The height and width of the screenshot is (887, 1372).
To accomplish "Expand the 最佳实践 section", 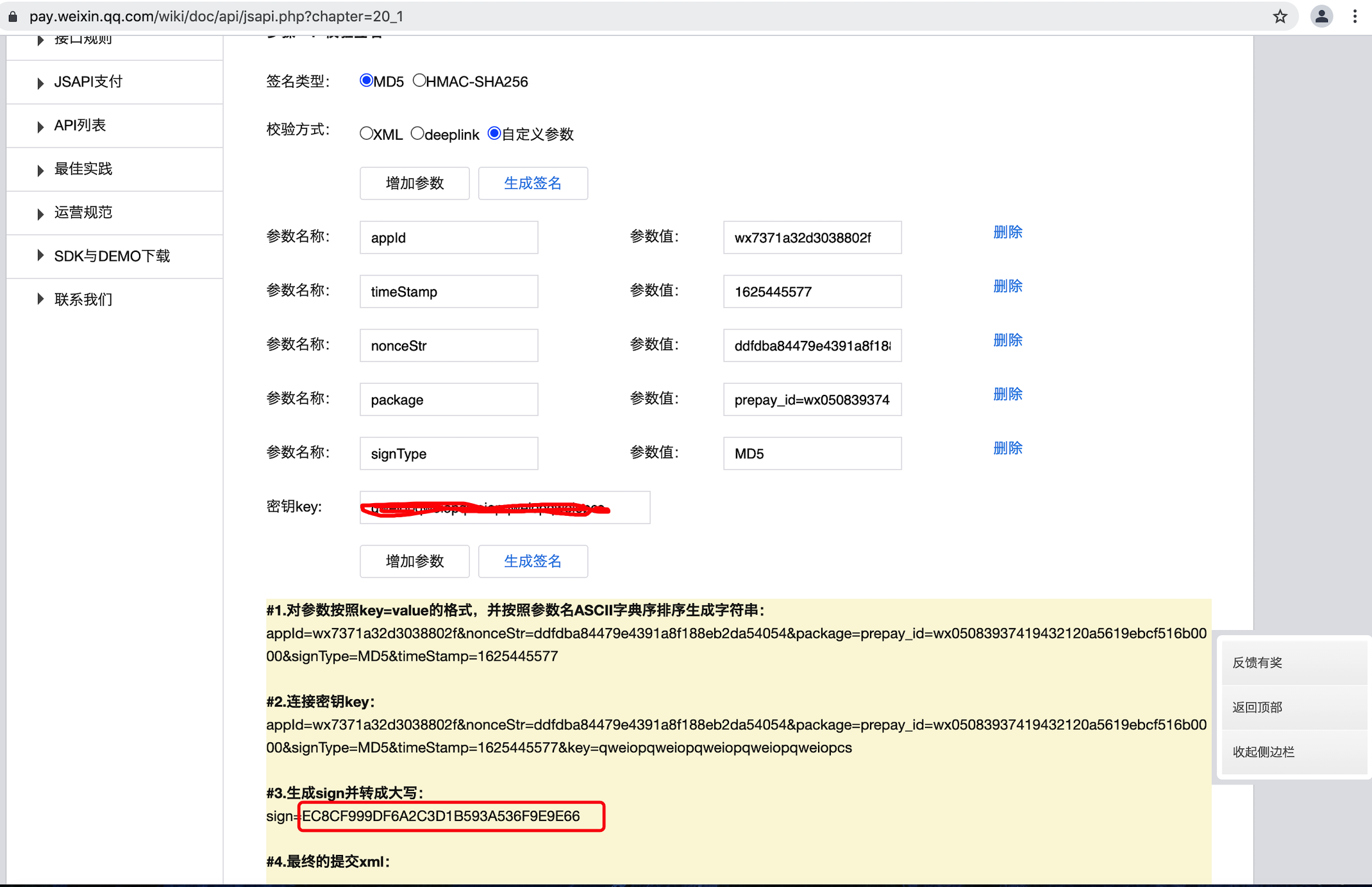I will tap(83, 169).
